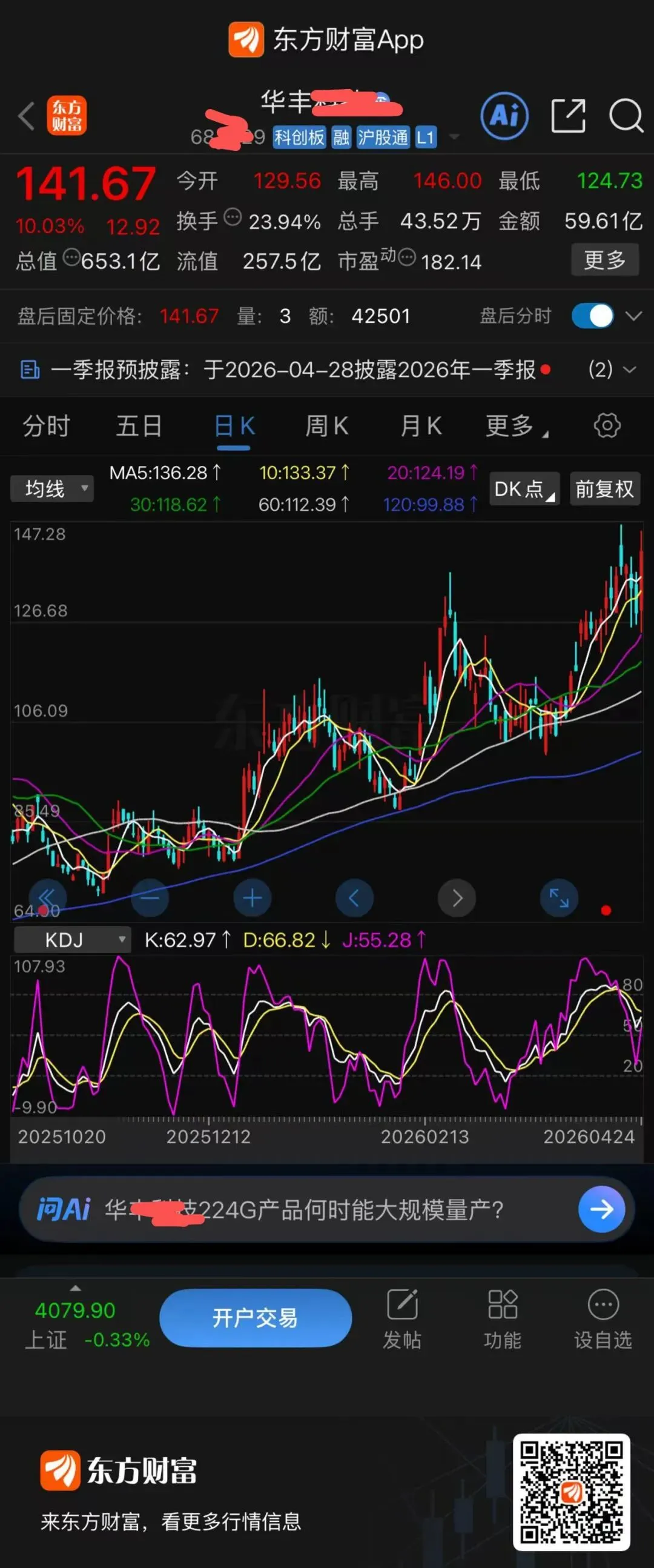The image size is (654, 1568).
Task: Tap the 问Ai logo label
Action: coord(63,1209)
